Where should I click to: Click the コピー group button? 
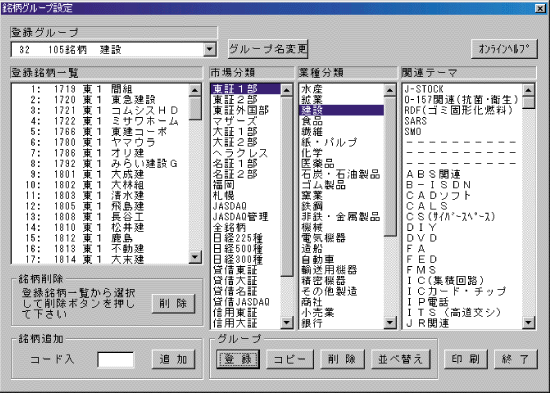290,359
